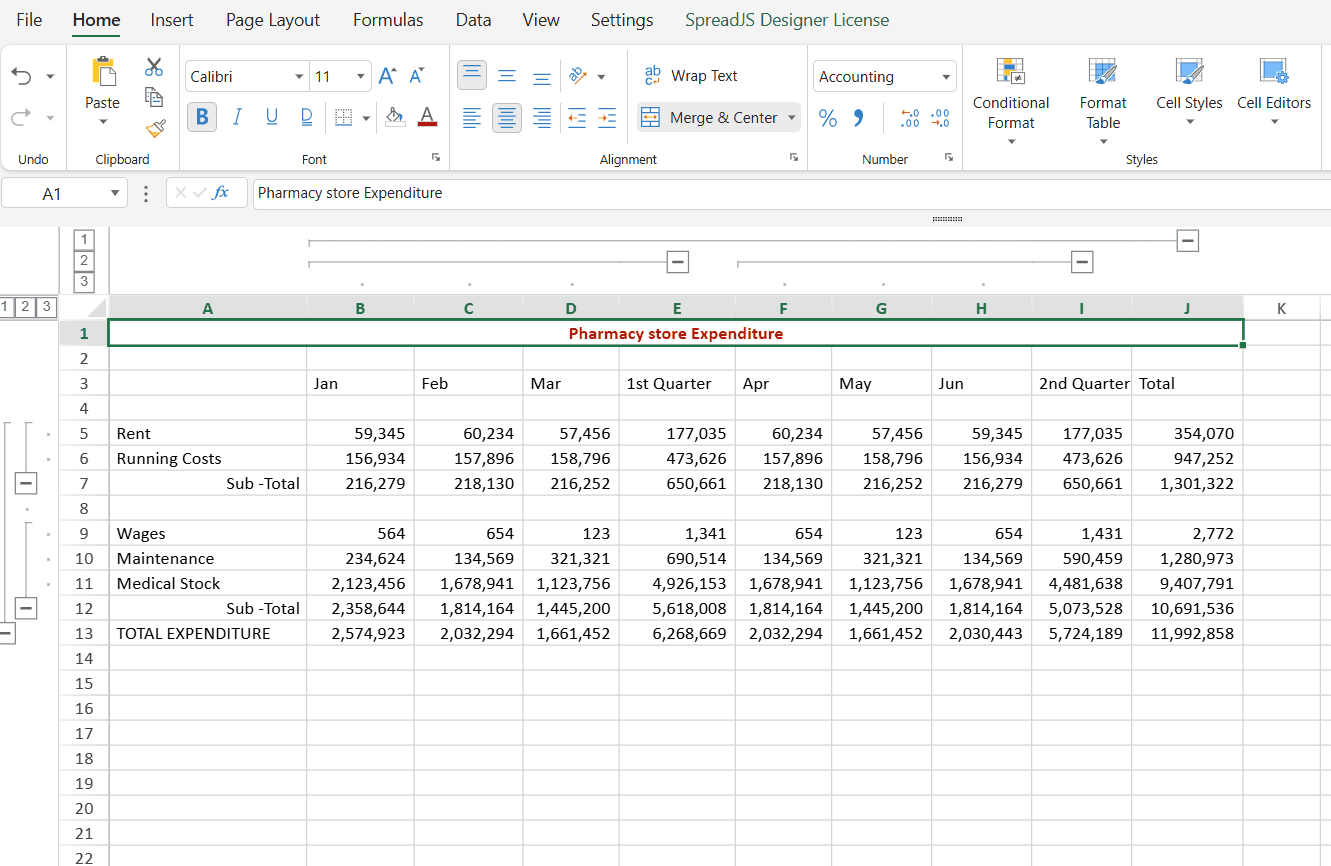The width and height of the screenshot is (1331, 866).
Task: Switch to the View tab
Action: point(541,20)
